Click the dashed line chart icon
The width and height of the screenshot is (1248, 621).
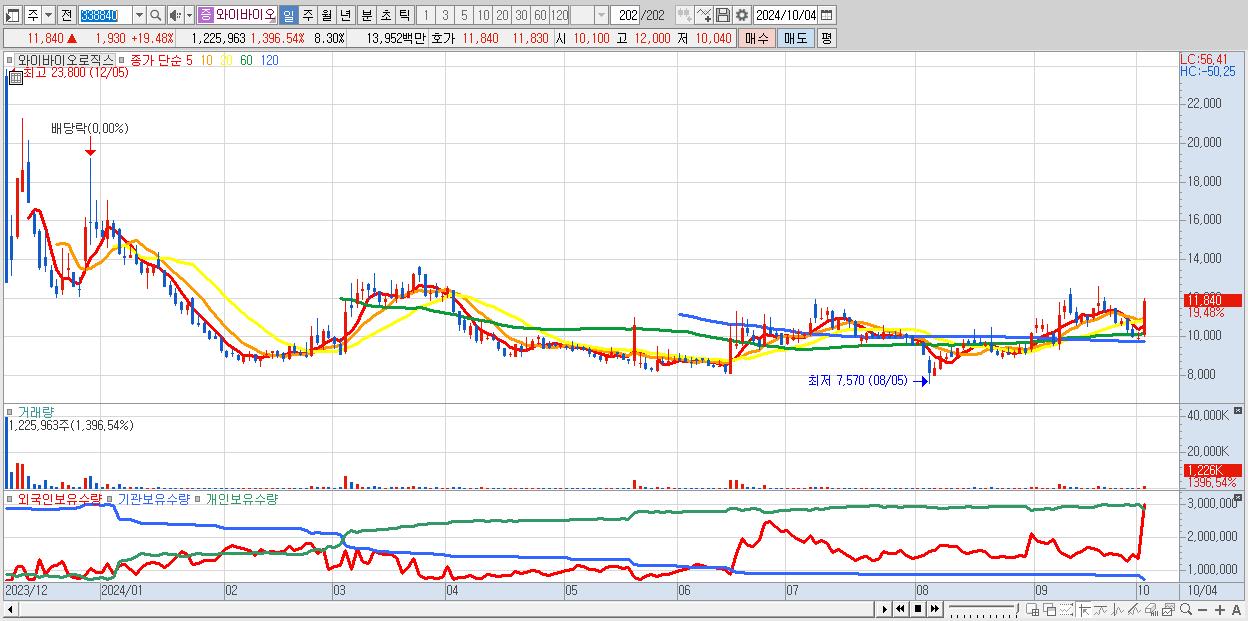coord(1067,609)
